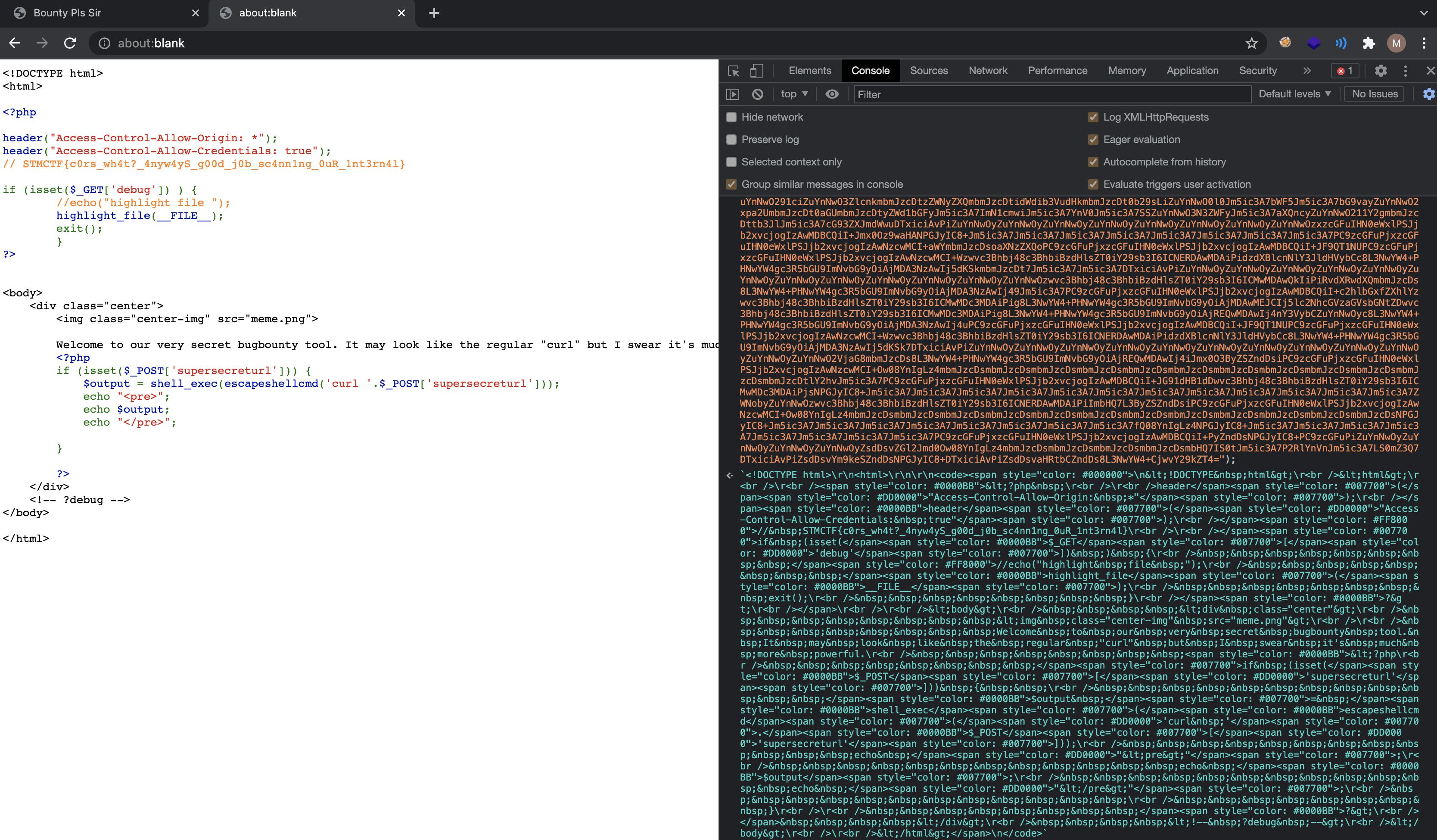The image size is (1437, 840).
Task: Go back with the browser back arrow
Action: point(15,44)
